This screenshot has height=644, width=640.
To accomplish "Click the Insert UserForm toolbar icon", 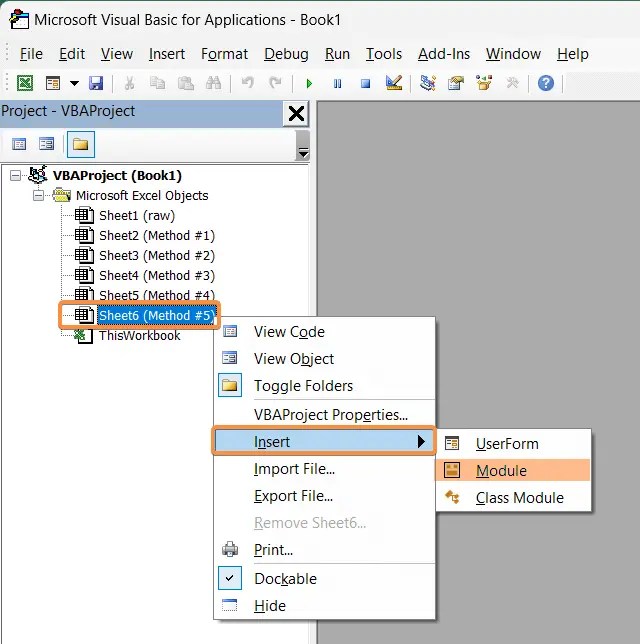I will 53,83.
